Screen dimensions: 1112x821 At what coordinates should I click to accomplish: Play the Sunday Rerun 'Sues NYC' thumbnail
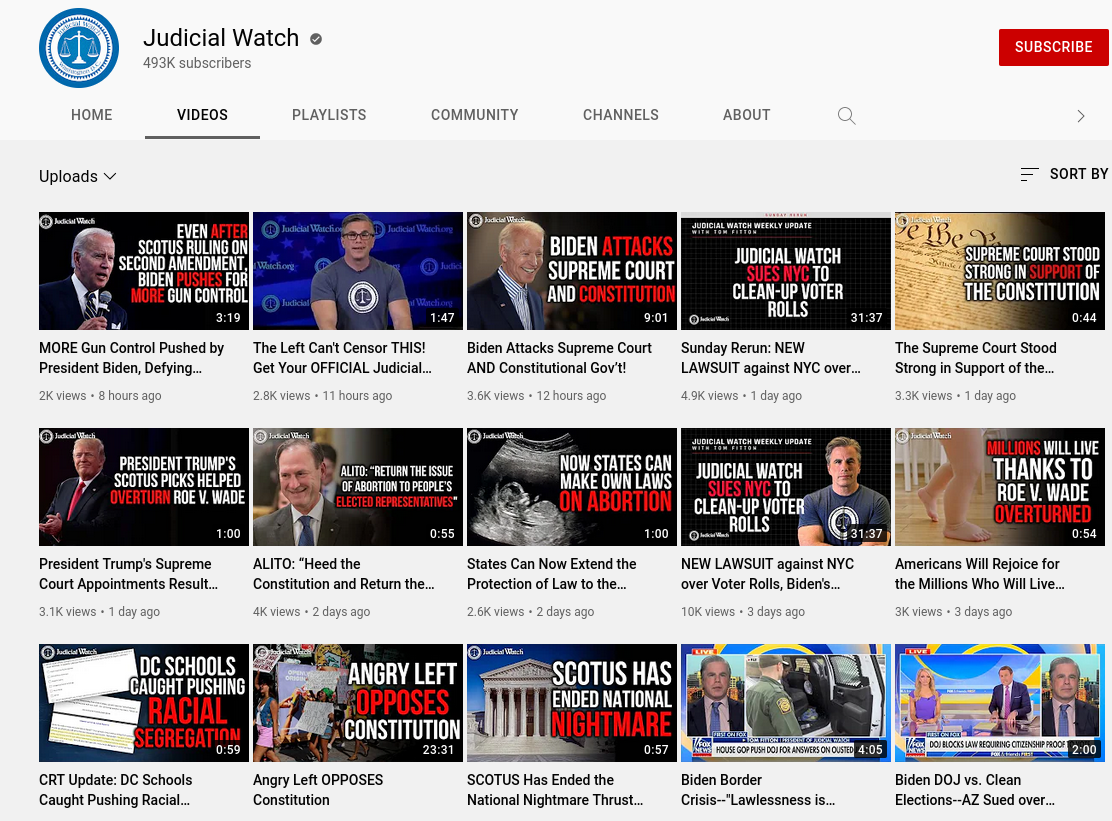786,271
